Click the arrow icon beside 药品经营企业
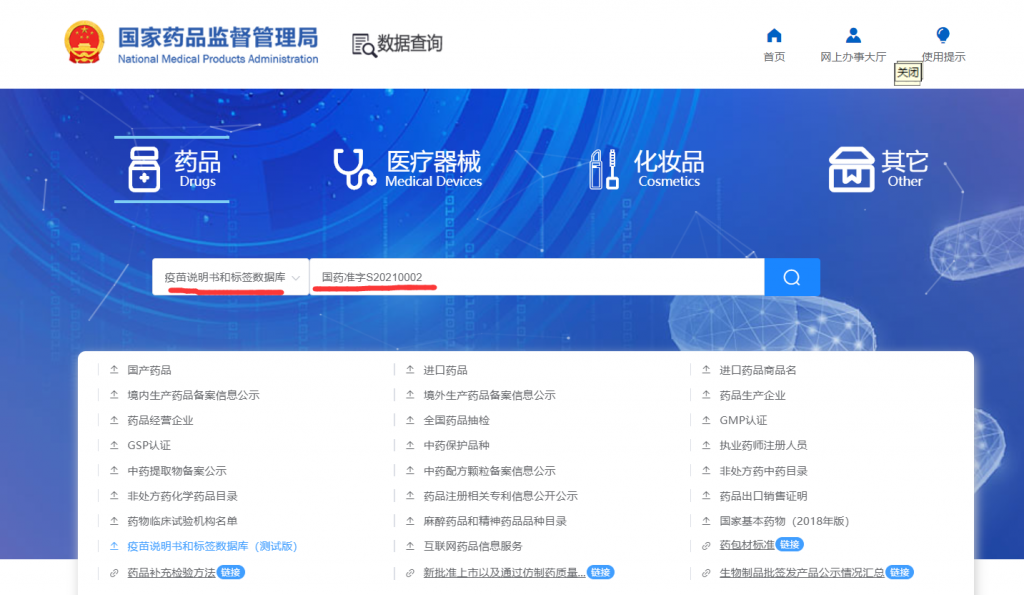The width and height of the screenshot is (1024, 595). [114, 420]
